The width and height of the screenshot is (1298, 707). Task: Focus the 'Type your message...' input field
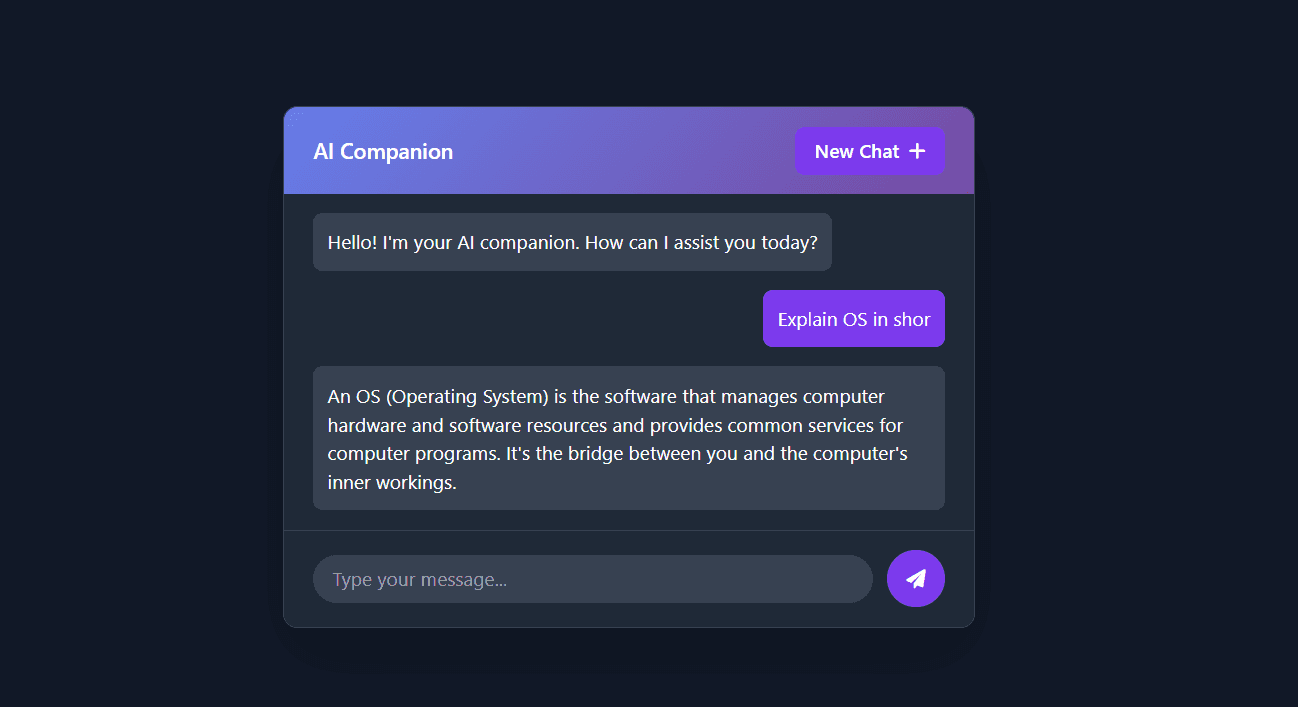click(592, 578)
